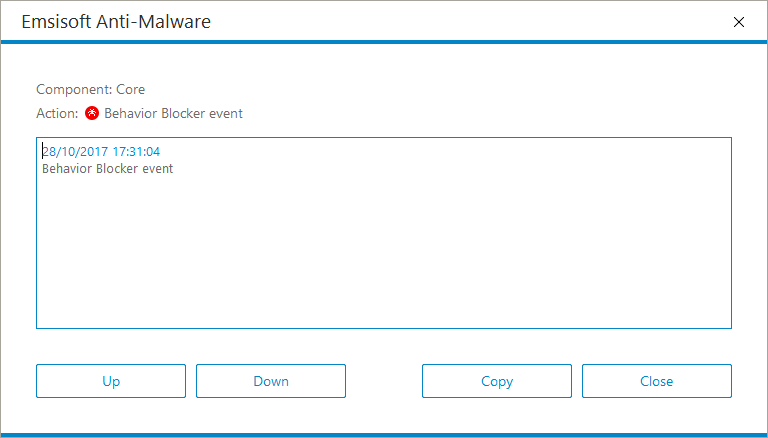Click the Up button

pos(111,381)
